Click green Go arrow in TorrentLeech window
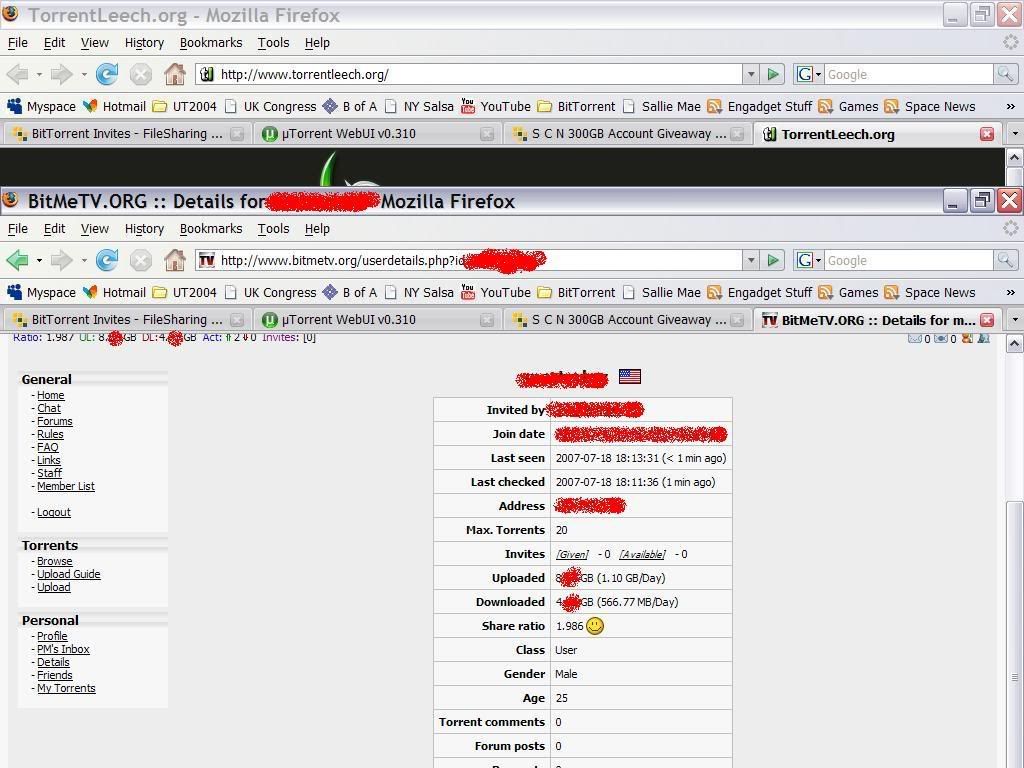Image resolution: width=1024 pixels, height=768 pixels. 773,74
